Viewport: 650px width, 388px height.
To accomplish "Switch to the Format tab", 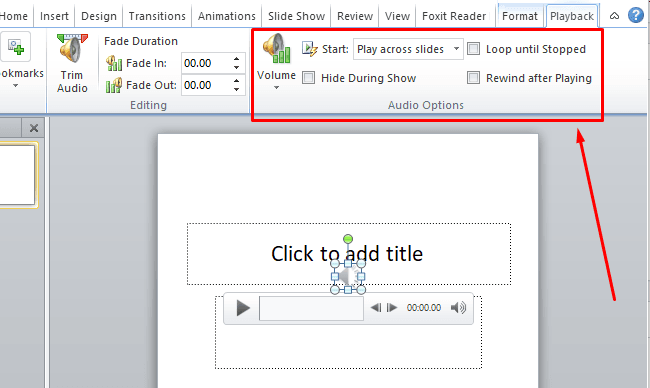I will [x=519, y=16].
